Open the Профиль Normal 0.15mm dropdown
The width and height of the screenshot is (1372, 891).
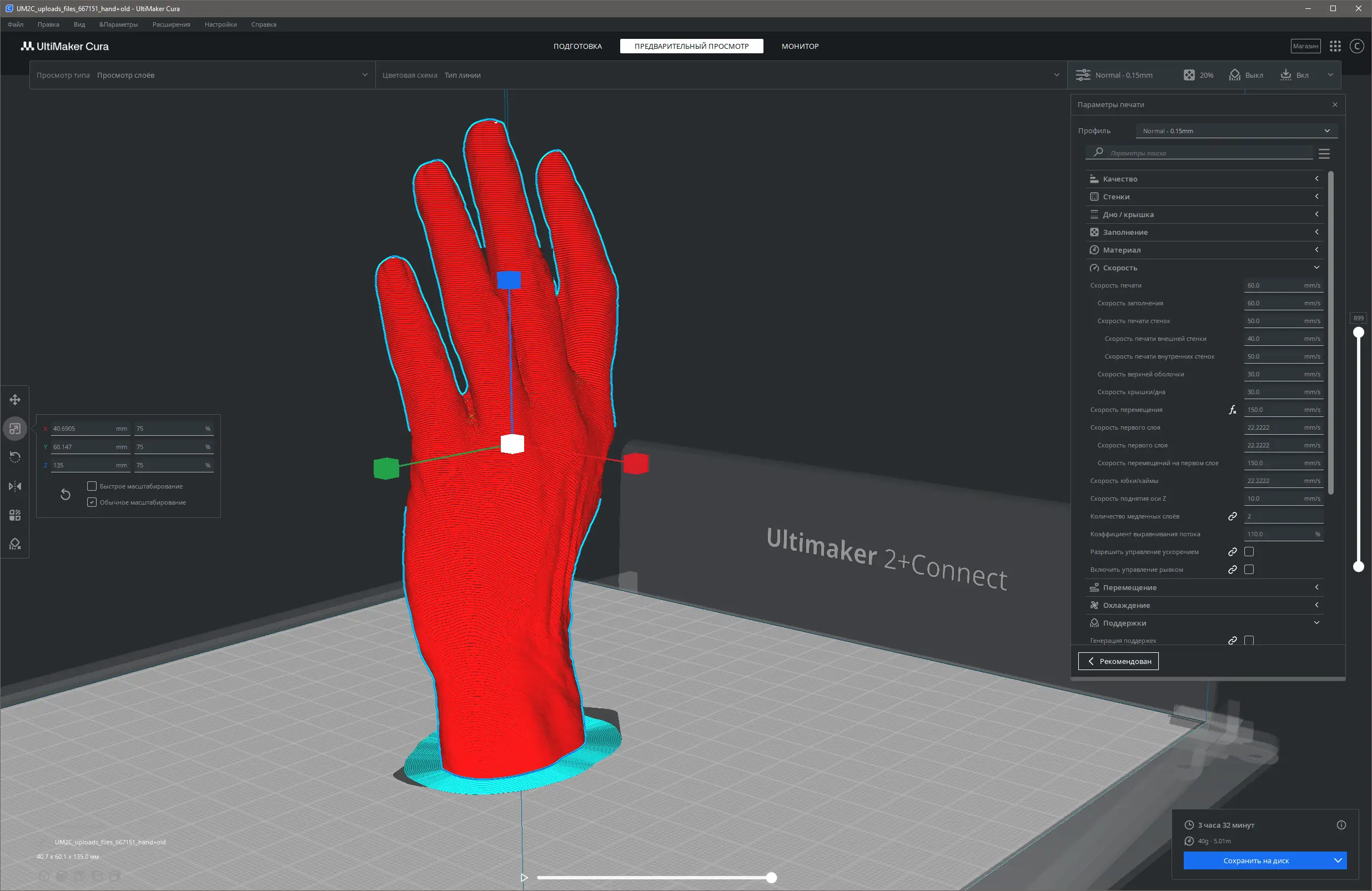tap(1236, 131)
